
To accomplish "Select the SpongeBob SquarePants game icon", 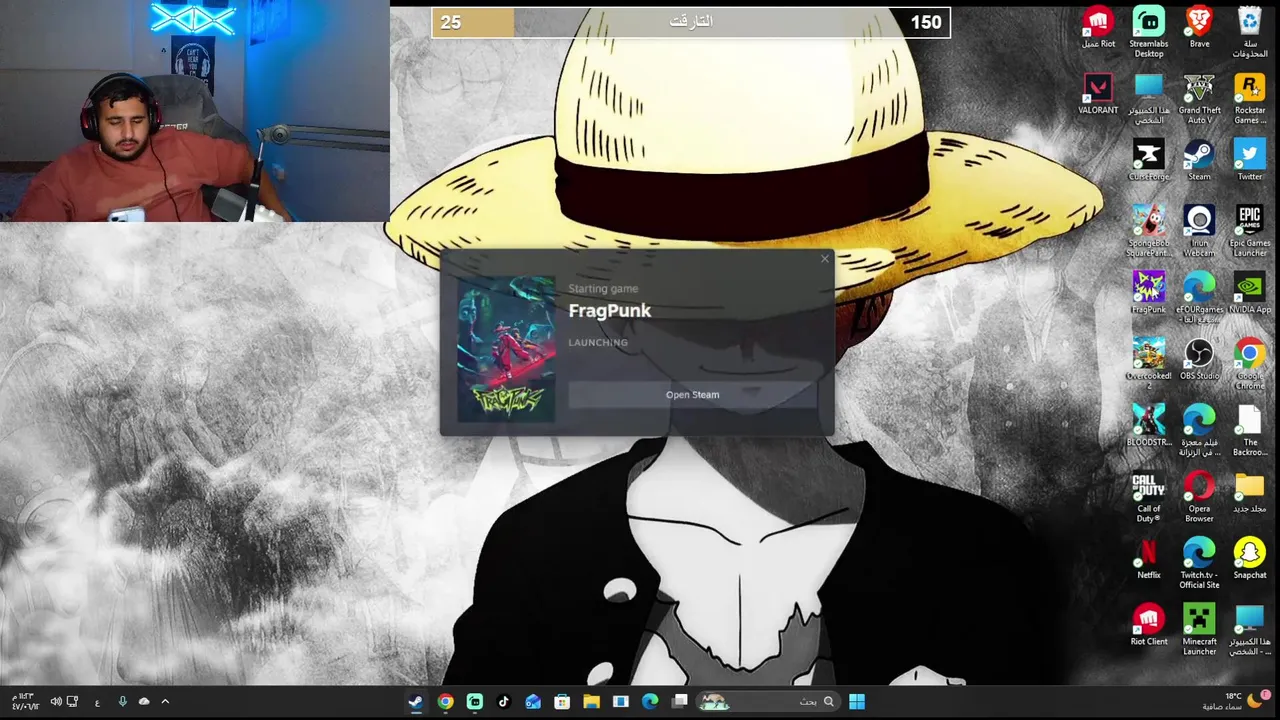I will click(x=1148, y=231).
